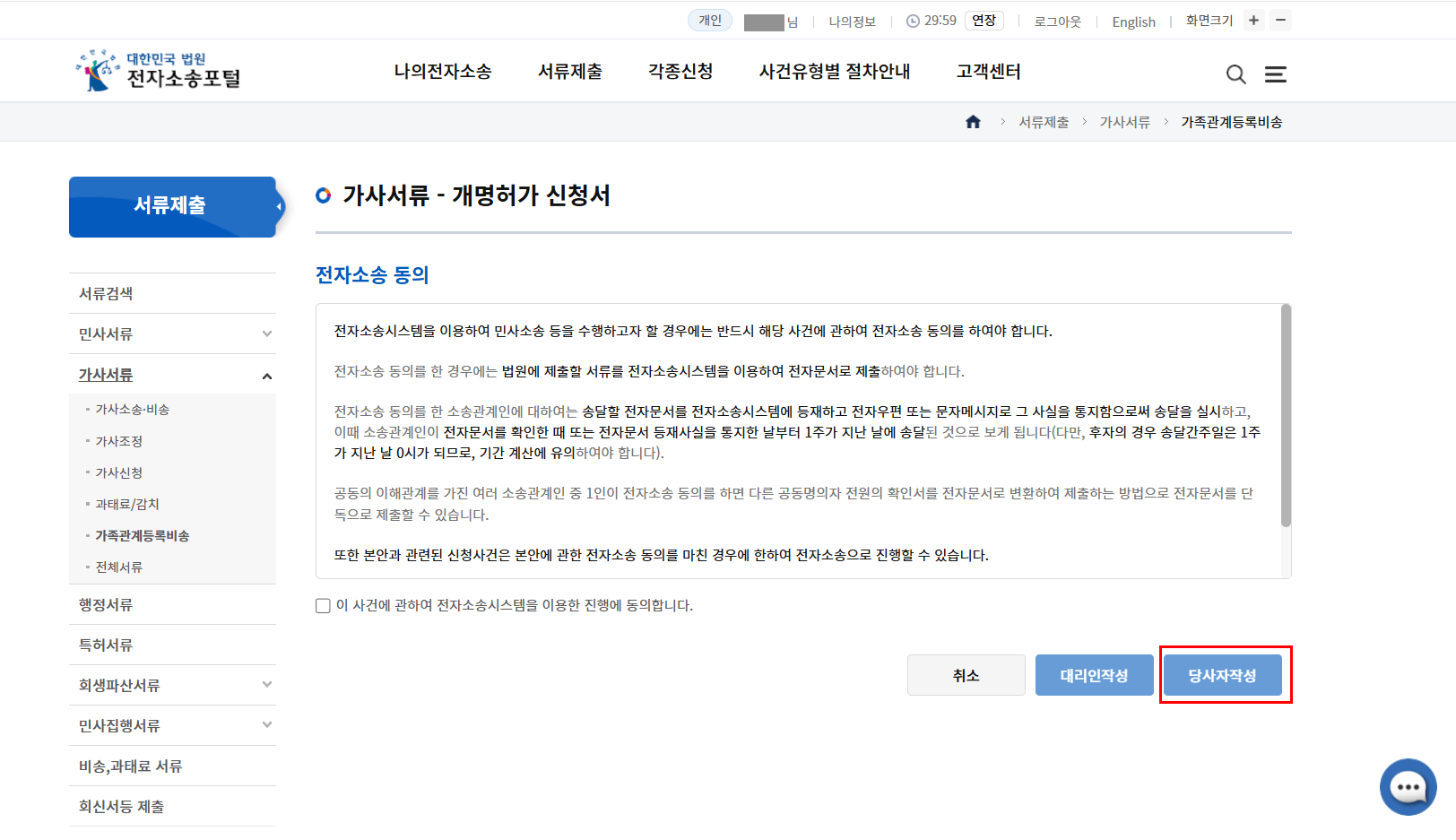
Task: Click the home icon in the breadcrumb
Action: pyautogui.click(x=973, y=121)
